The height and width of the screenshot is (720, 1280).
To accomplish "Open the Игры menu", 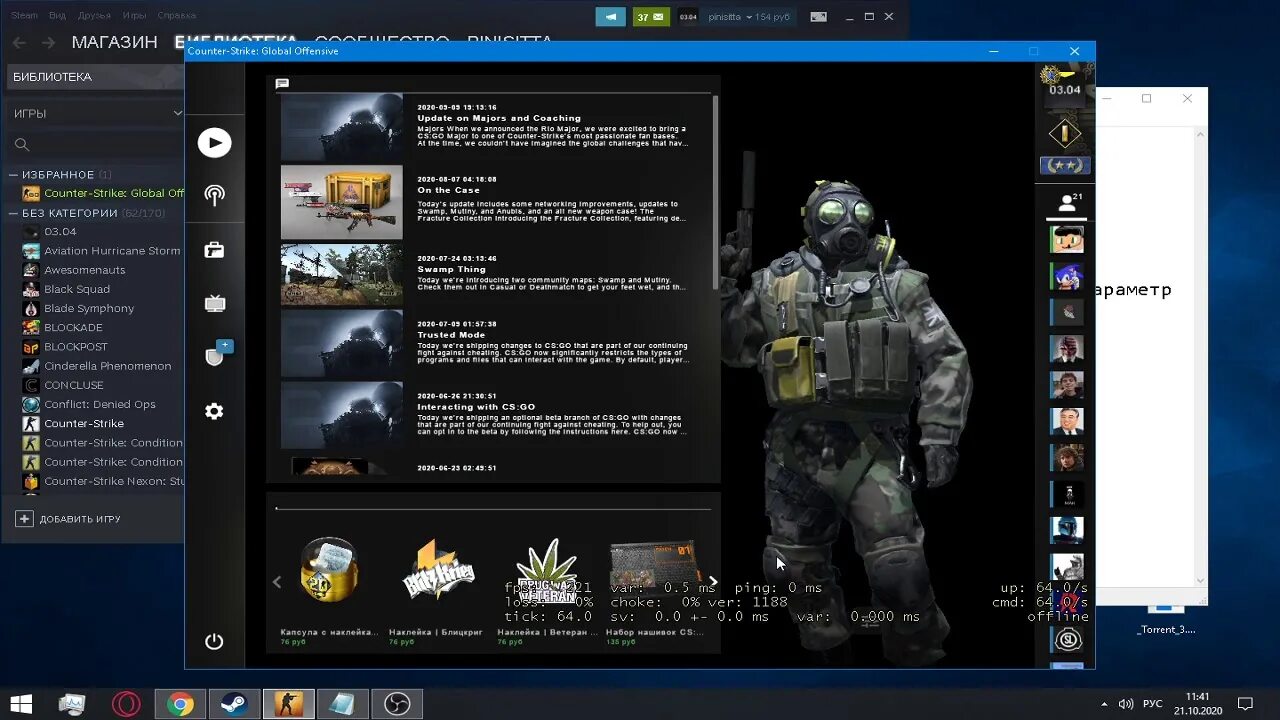I will (134, 16).
